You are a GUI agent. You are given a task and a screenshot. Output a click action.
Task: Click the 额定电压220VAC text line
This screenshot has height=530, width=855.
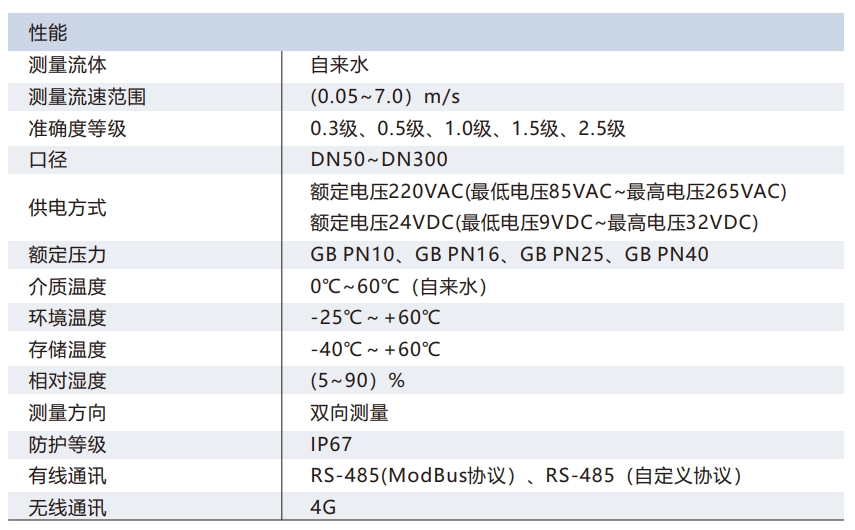click(x=548, y=192)
